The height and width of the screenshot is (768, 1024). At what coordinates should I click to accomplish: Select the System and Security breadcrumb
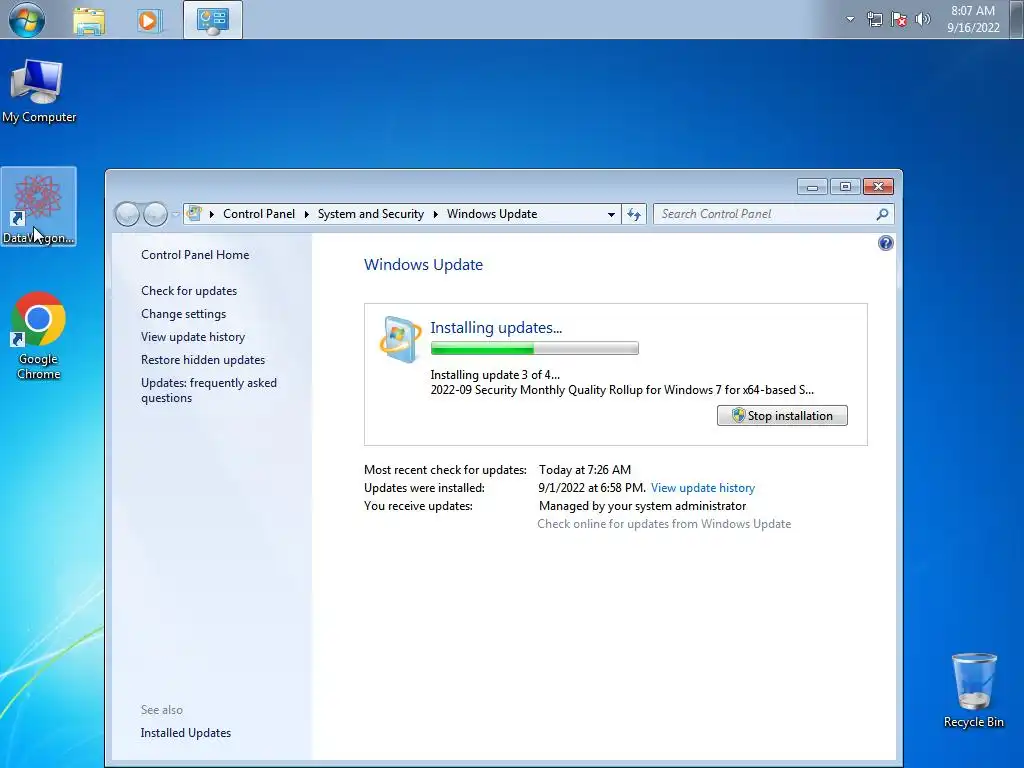pyautogui.click(x=370, y=214)
